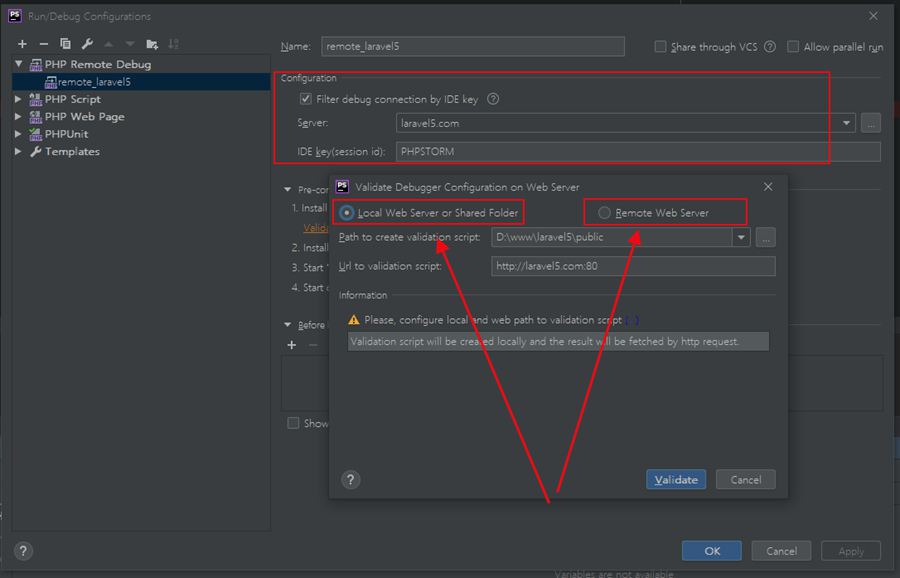This screenshot has width=900, height=578.
Task: Click the Remove Configuration minus icon
Action: (x=43, y=44)
